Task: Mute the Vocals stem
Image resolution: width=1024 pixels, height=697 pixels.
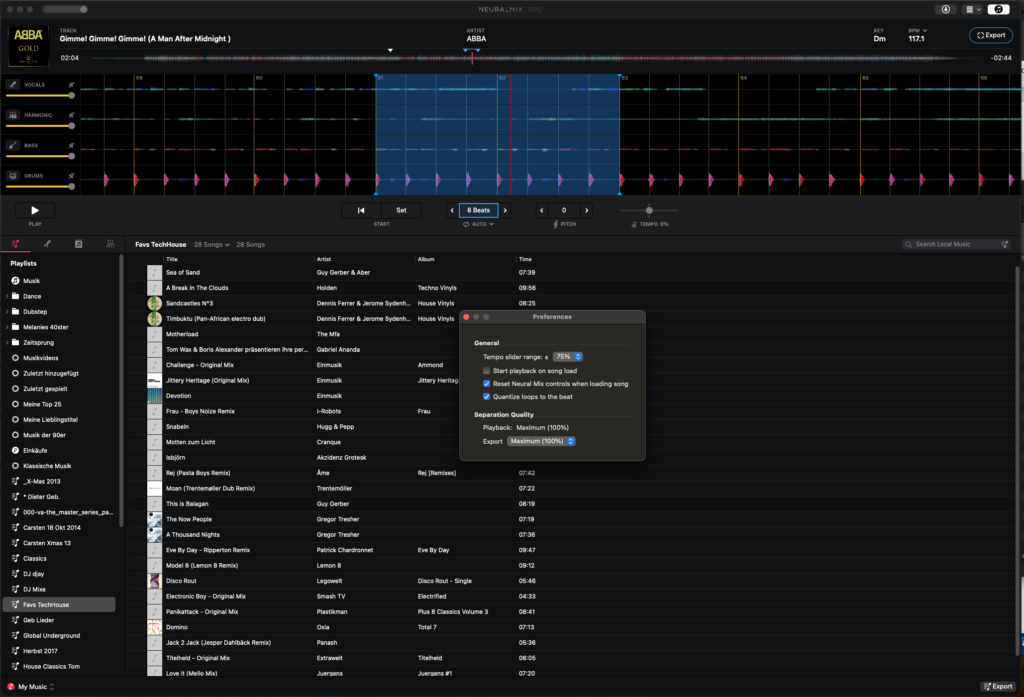Action: (71, 84)
